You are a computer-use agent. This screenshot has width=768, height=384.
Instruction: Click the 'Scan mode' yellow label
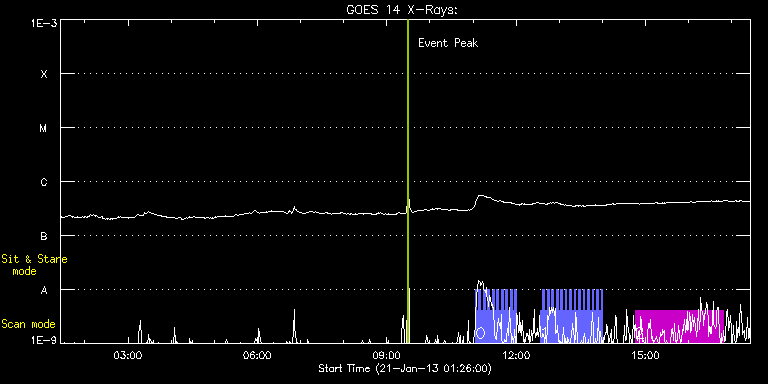tap(28, 324)
